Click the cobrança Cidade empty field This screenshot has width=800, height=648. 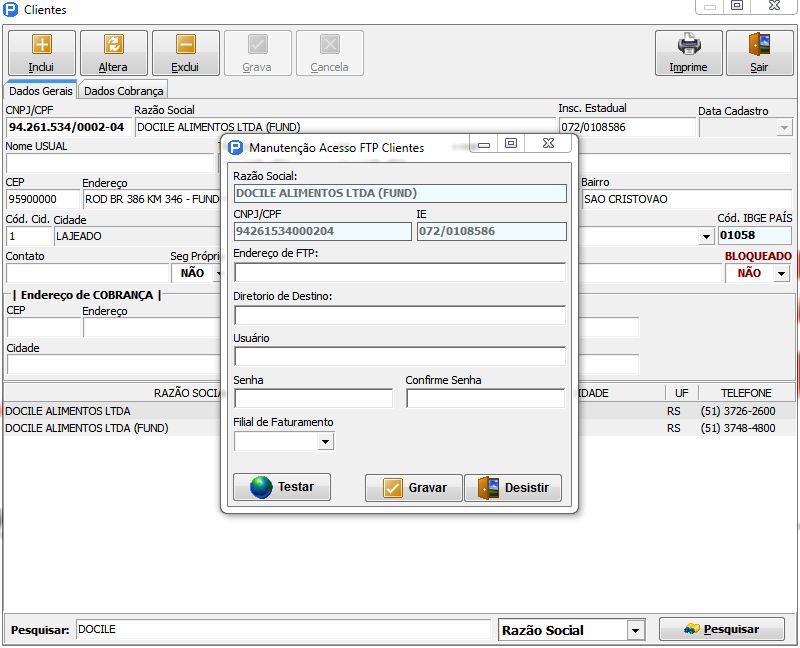[113, 365]
